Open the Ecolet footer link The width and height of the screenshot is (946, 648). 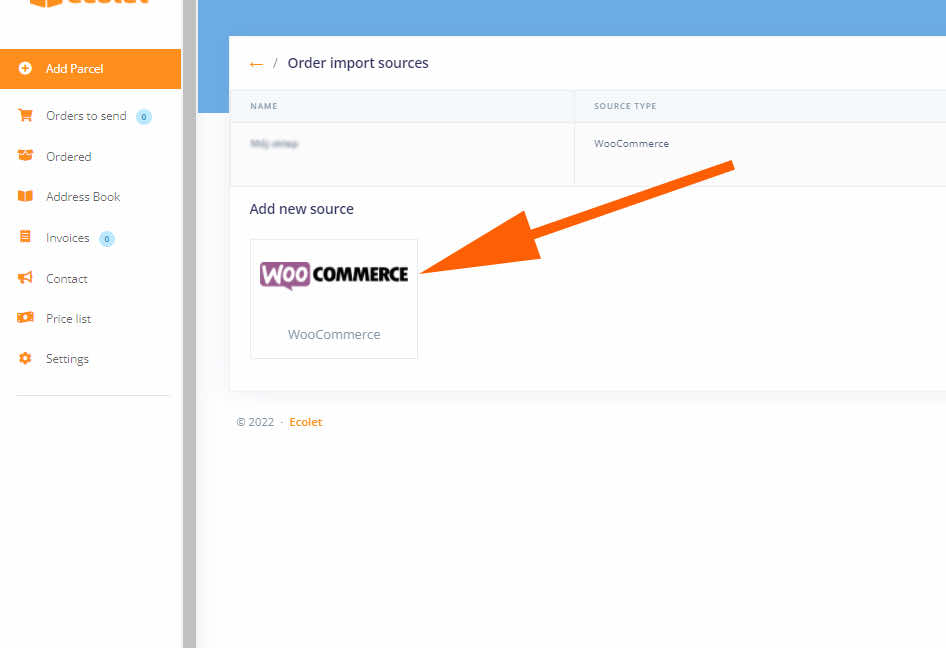click(306, 422)
